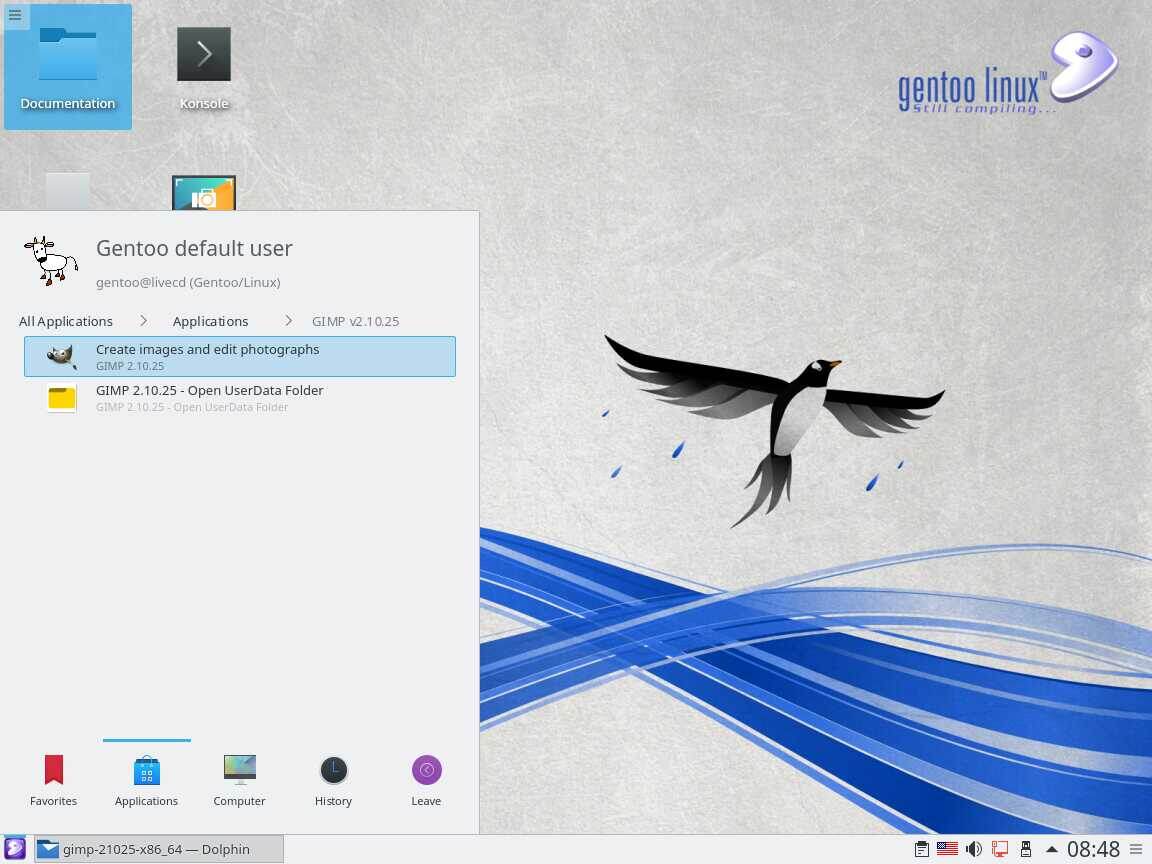Click network connection tray icon
The height and width of the screenshot is (864, 1152).
coord(1000,849)
